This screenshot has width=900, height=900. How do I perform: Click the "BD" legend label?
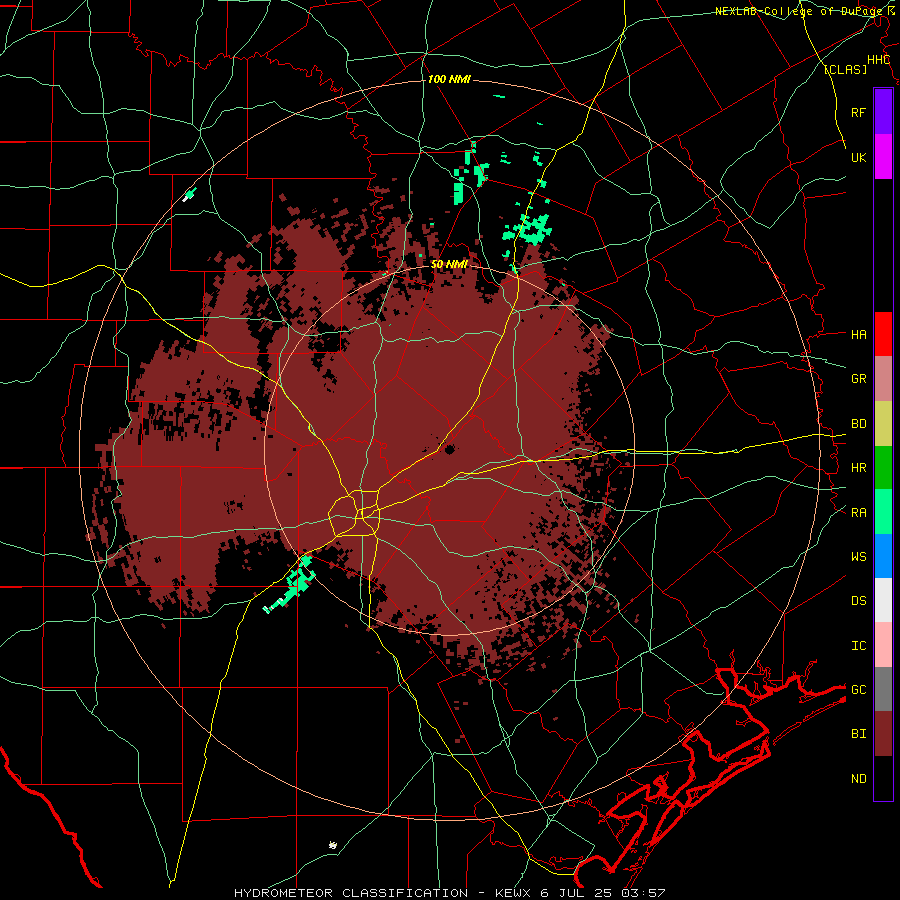click(x=859, y=424)
